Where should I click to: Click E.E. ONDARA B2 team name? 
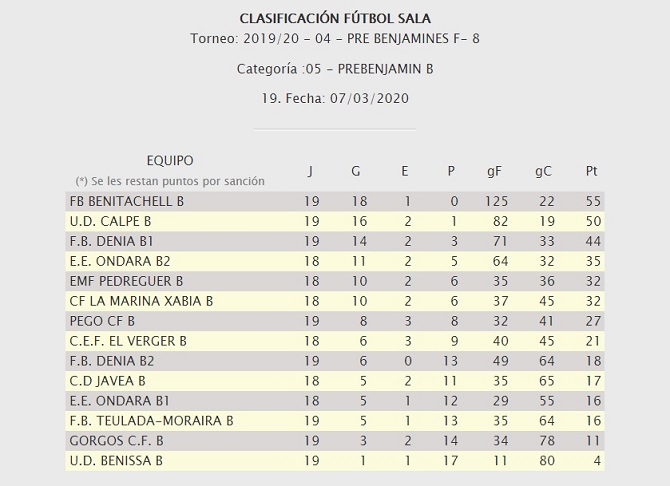tap(115, 261)
